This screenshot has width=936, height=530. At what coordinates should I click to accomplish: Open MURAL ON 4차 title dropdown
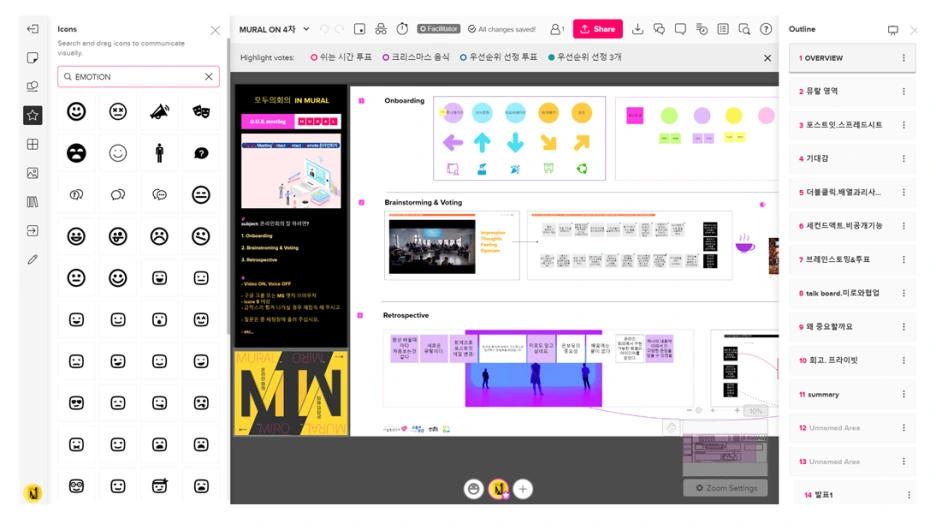[306, 29]
